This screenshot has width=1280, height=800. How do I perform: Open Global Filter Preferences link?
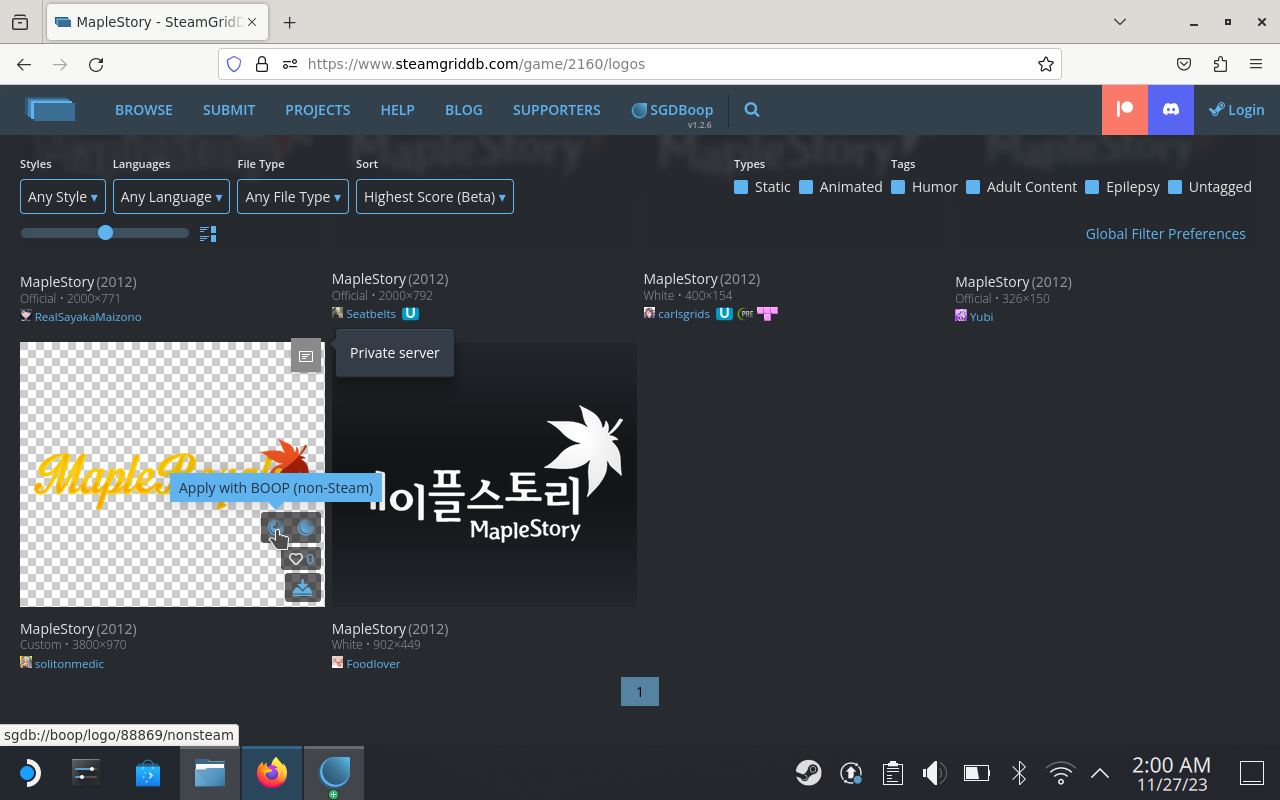coord(1166,234)
